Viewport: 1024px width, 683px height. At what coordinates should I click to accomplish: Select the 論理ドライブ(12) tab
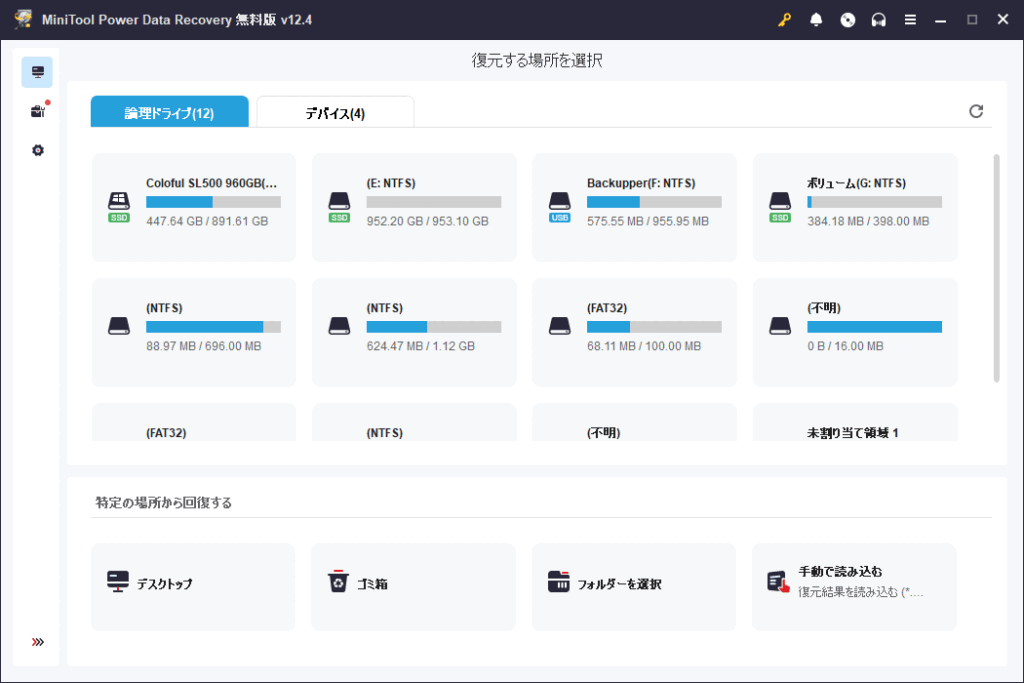coord(169,113)
